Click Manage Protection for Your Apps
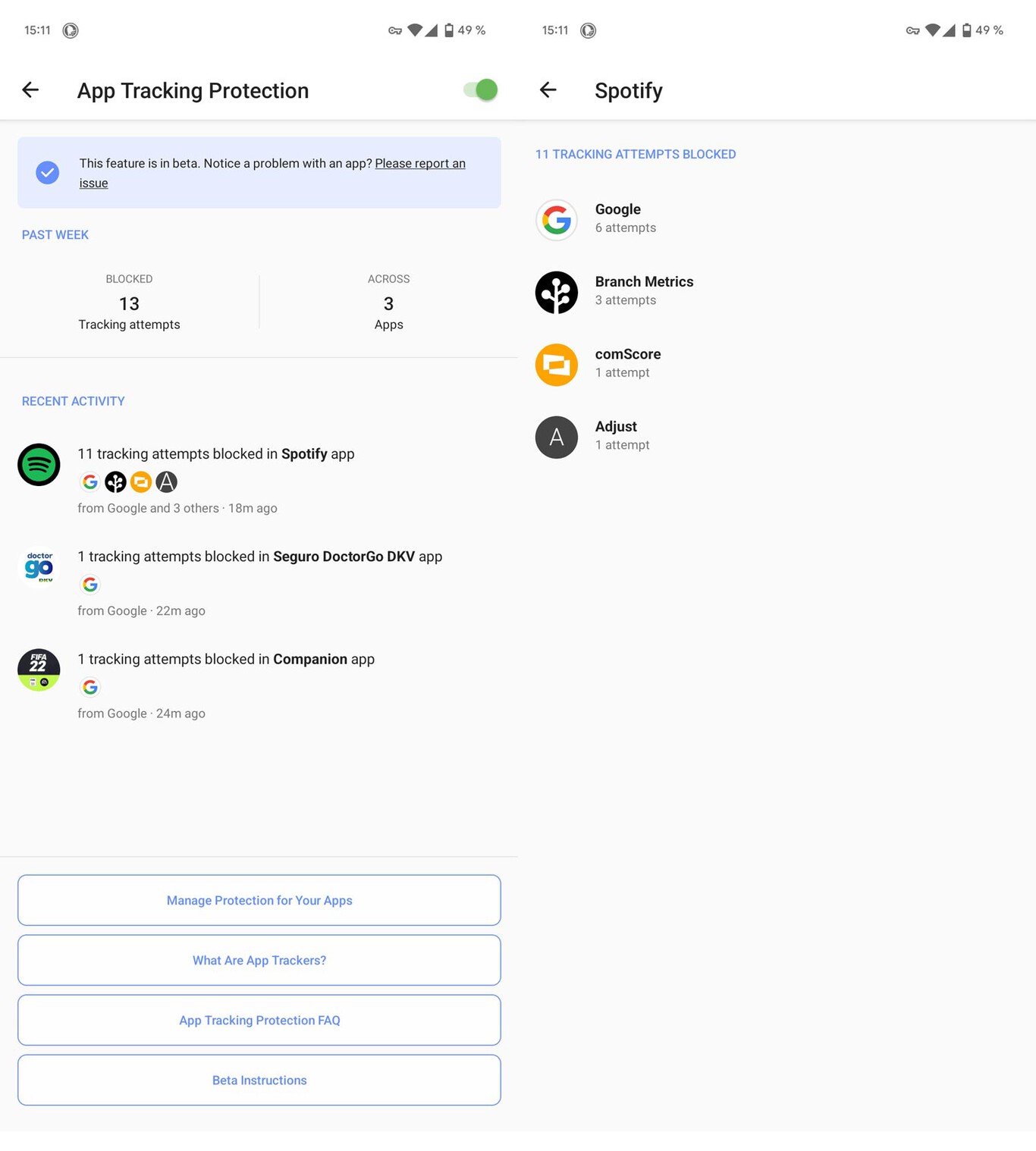1036x1151 pixels. click(x=259, y=900)
